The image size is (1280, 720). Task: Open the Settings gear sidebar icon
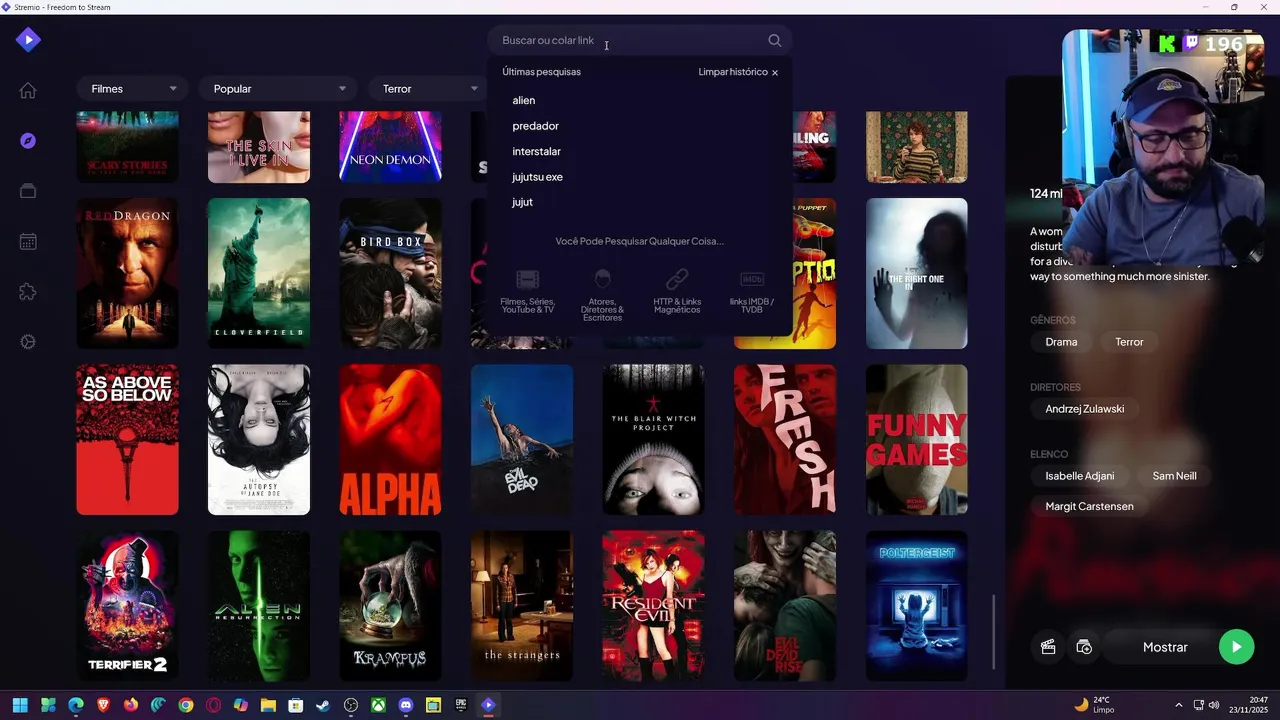(28, 342)
